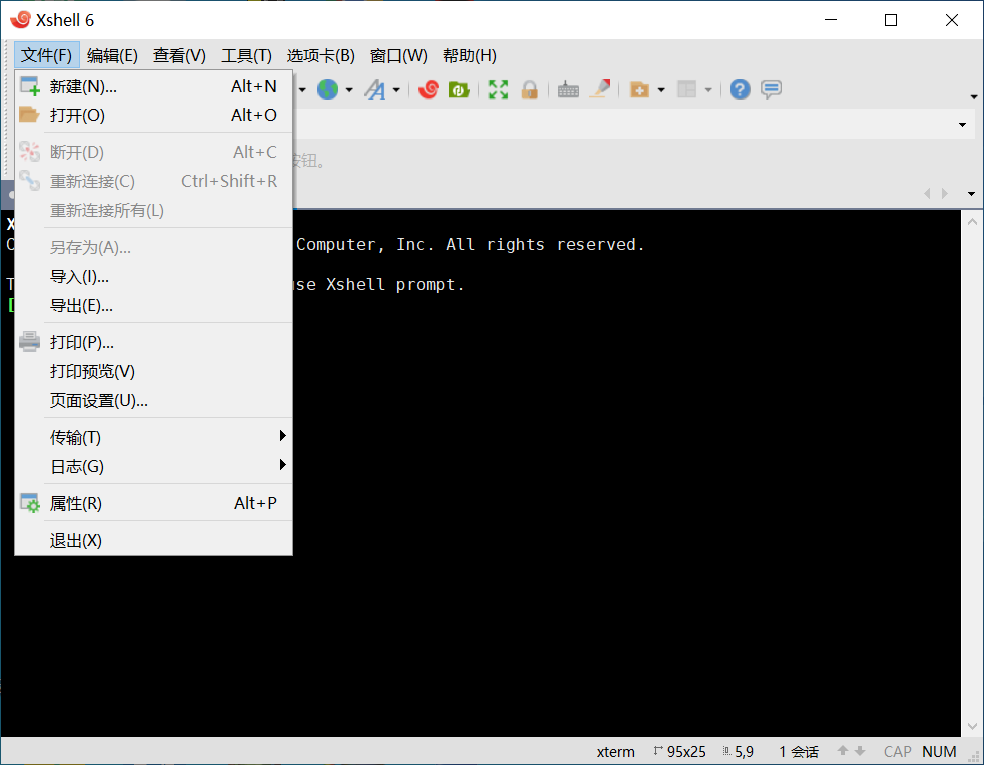Click the blue question mark help icon

(x=740, y=90)
